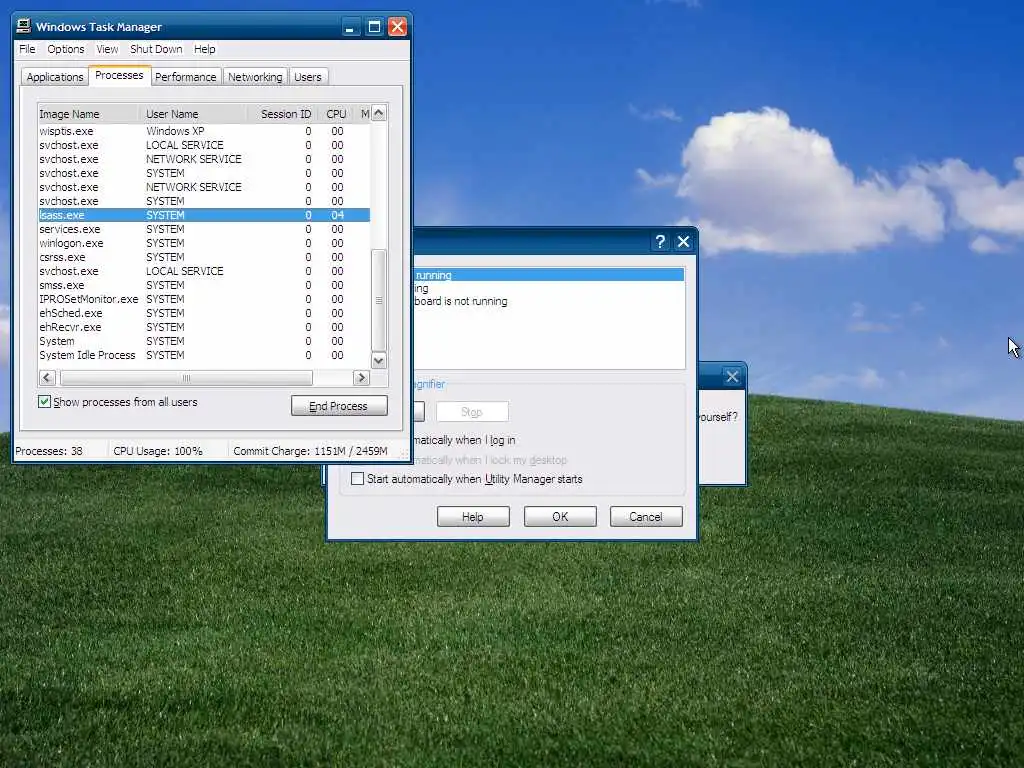Select the lsass.exe process row
Image resolution: width=1024 pixels, height=768 pixels.
click(x=204, y=215)
